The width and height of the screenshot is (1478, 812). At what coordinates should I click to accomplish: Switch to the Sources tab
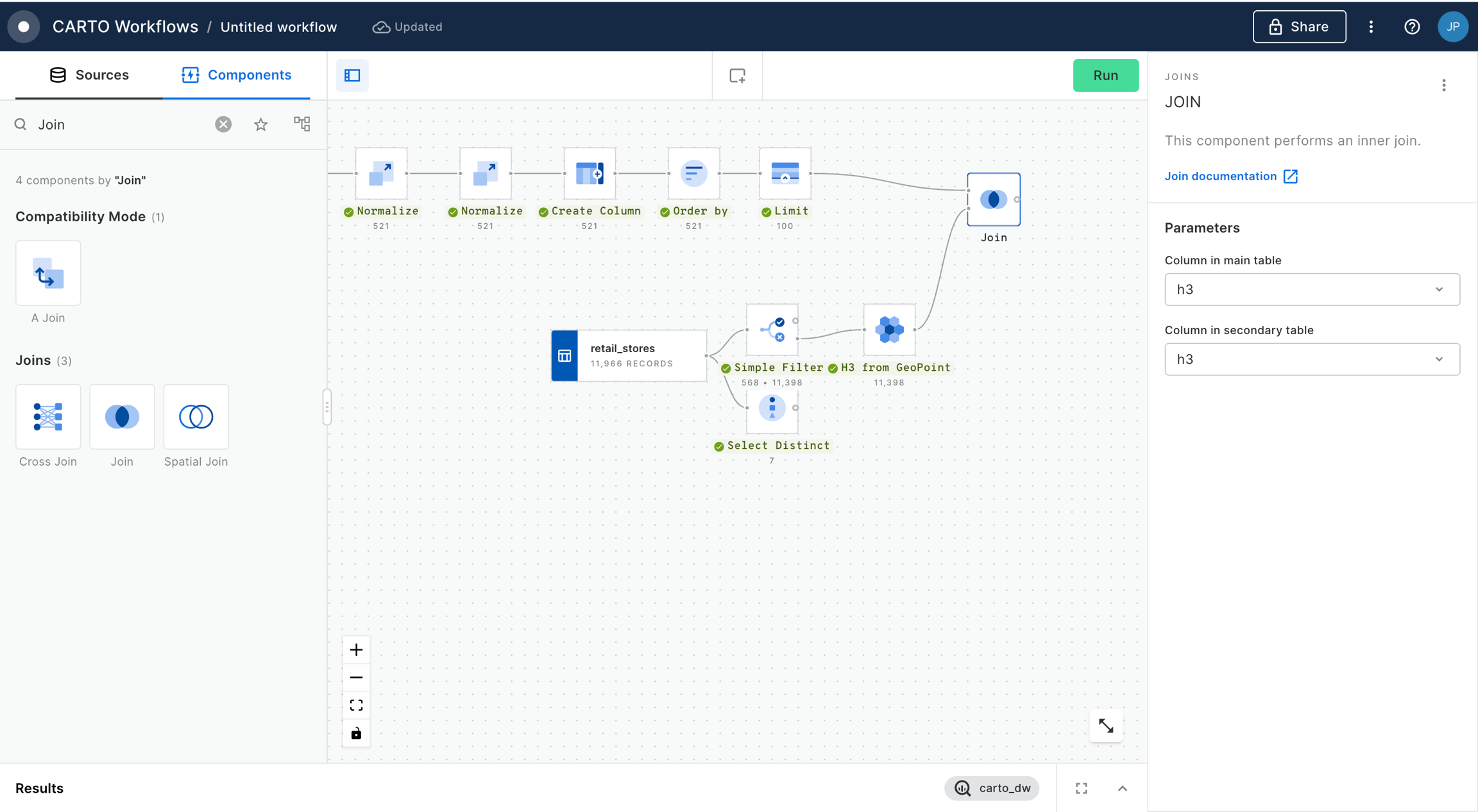click(89, 75)
